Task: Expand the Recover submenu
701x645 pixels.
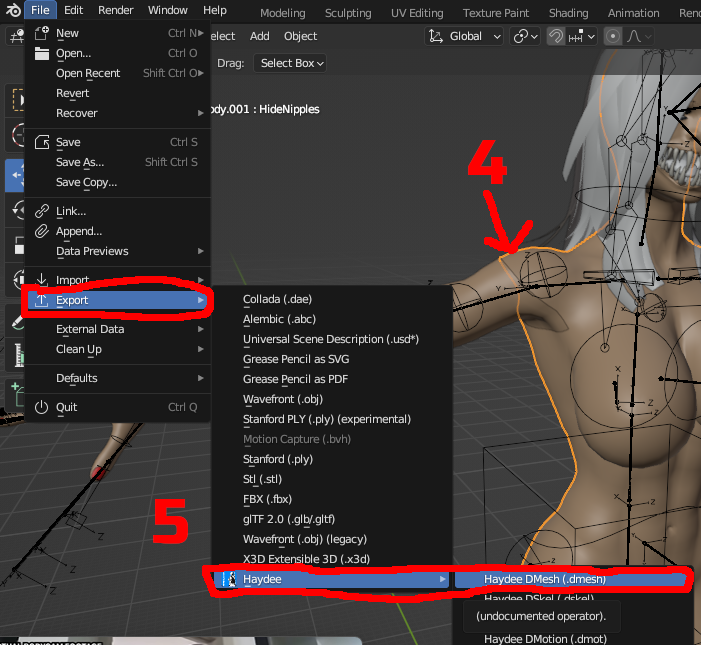Action: [118, 113]
